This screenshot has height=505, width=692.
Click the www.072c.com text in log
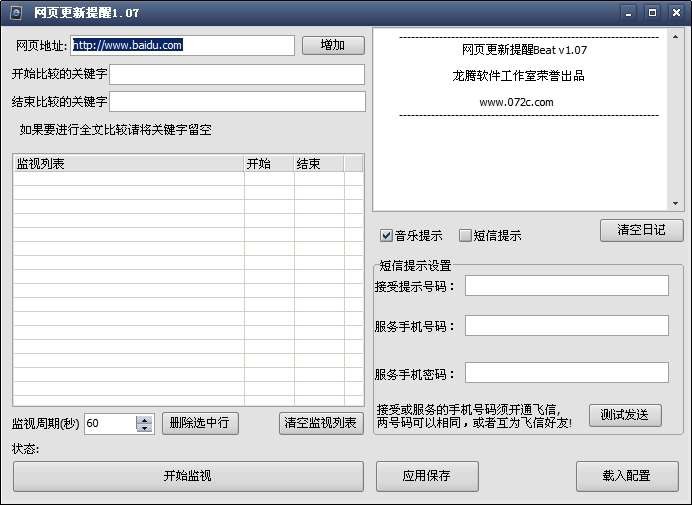click(516, 102)
